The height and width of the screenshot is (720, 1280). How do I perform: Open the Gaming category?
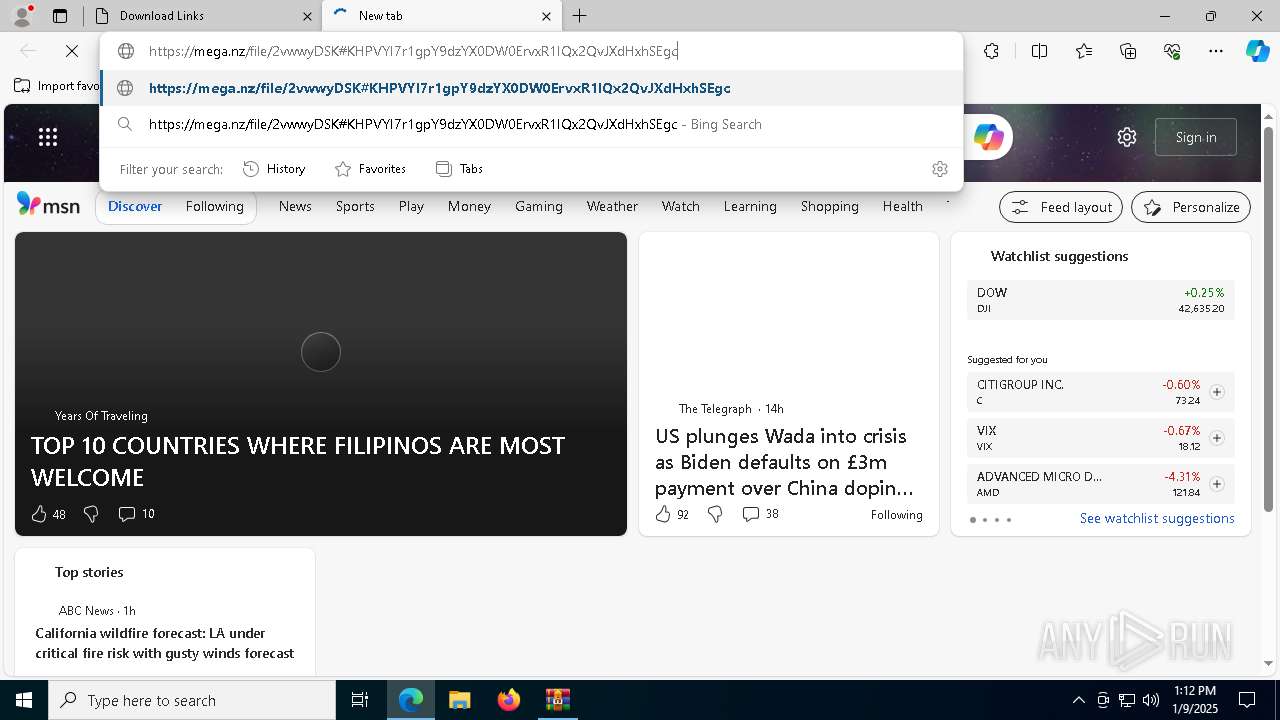[x=539, y=206]
